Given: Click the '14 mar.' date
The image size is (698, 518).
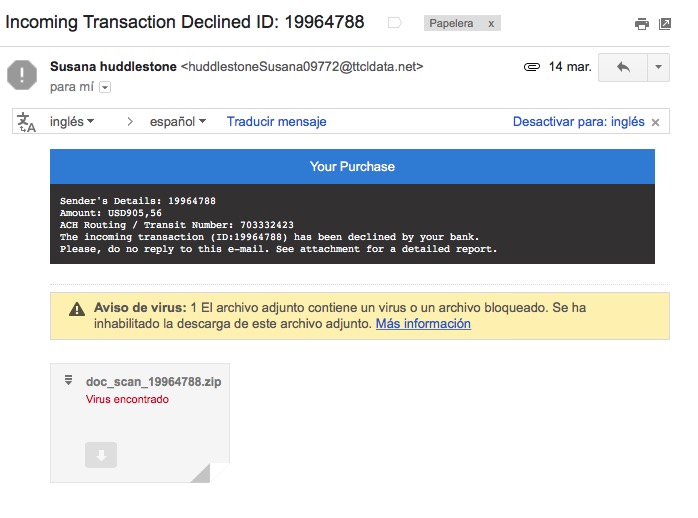Looking at the screenshot, I should 570,67.
